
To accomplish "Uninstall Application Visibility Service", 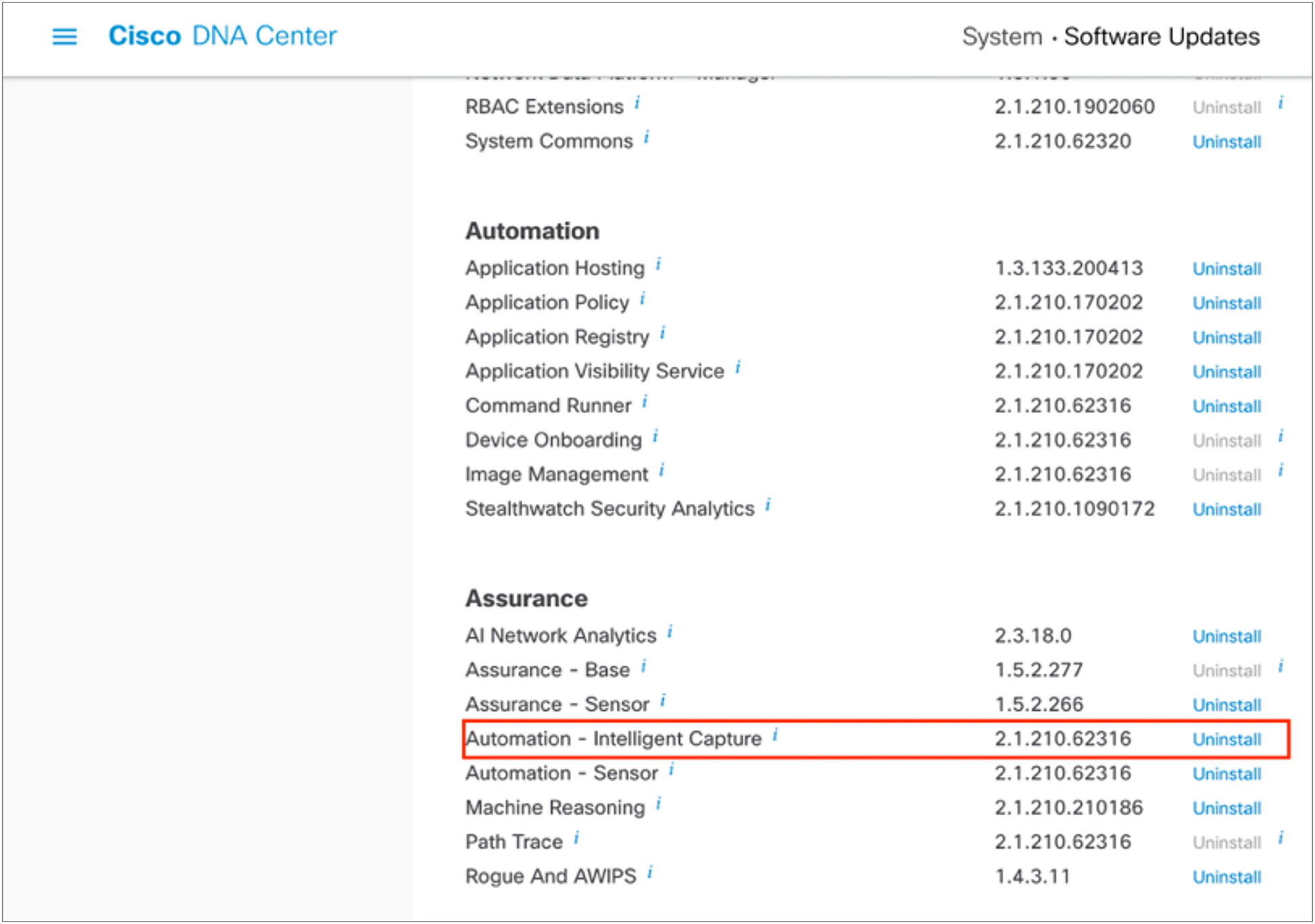I will (1226, 371).
